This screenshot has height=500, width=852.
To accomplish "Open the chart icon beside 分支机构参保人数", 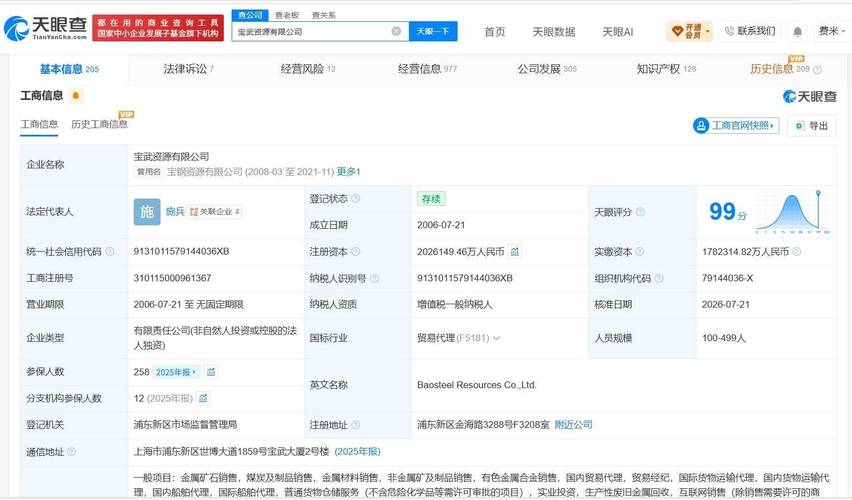I will [203, 398].
